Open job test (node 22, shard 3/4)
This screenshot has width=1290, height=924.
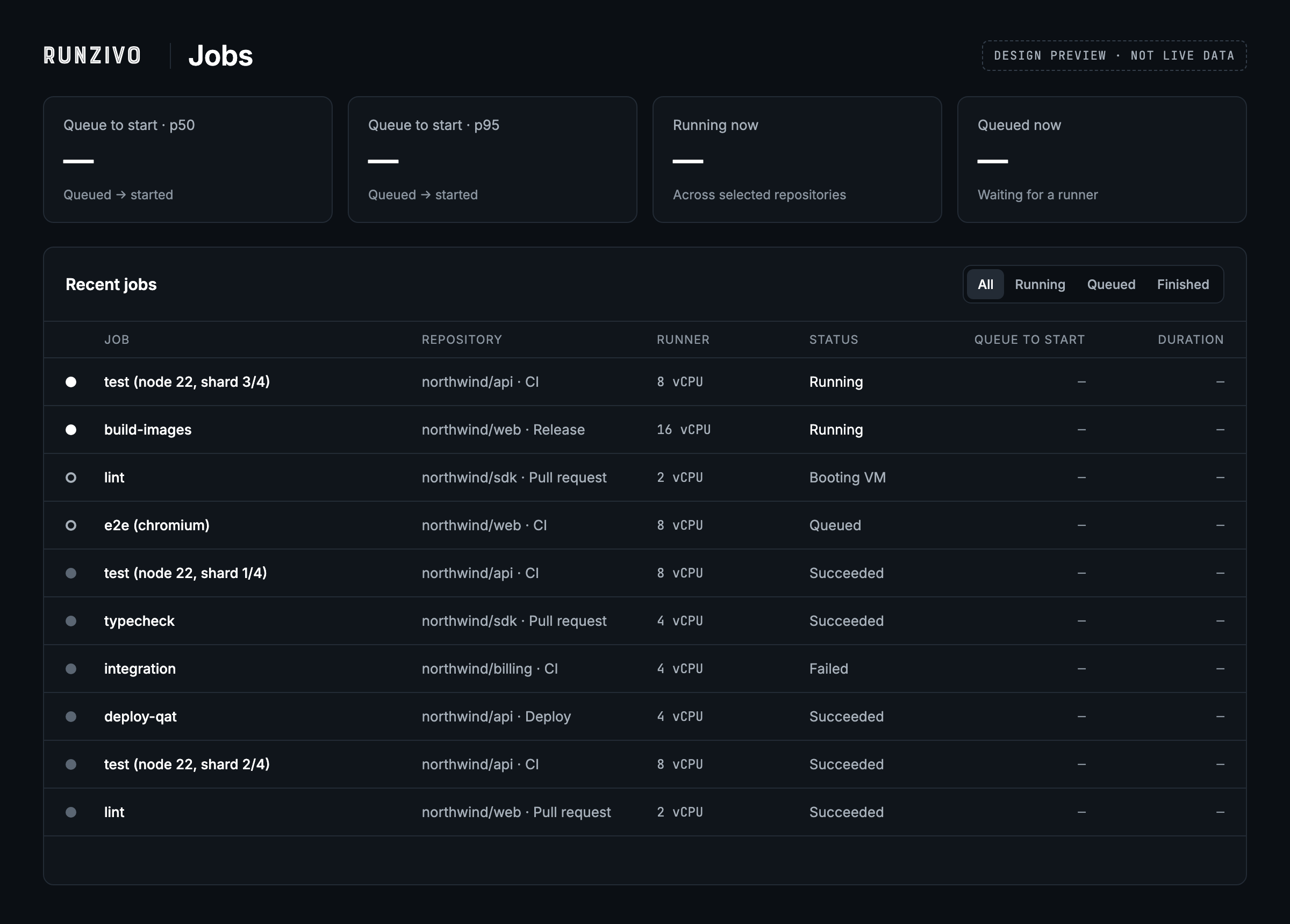coord(187,381)
